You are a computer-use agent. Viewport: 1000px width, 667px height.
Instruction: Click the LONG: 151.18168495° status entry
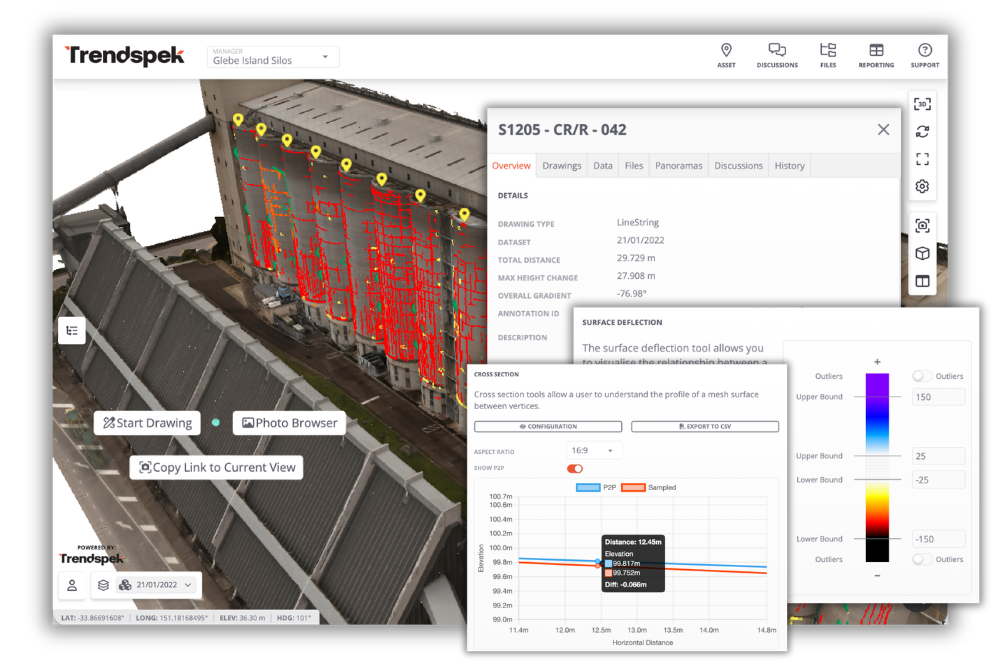[172, 618]
